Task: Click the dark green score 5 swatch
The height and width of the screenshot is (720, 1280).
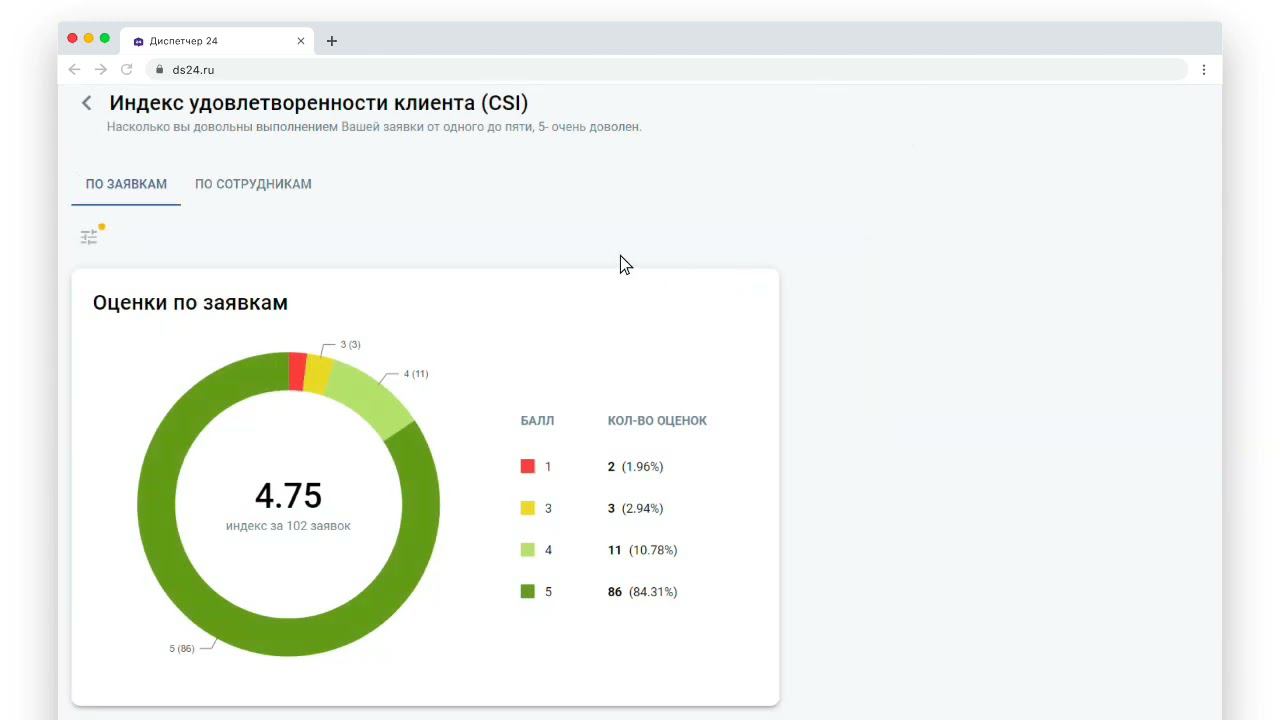Action: point(528,592)
